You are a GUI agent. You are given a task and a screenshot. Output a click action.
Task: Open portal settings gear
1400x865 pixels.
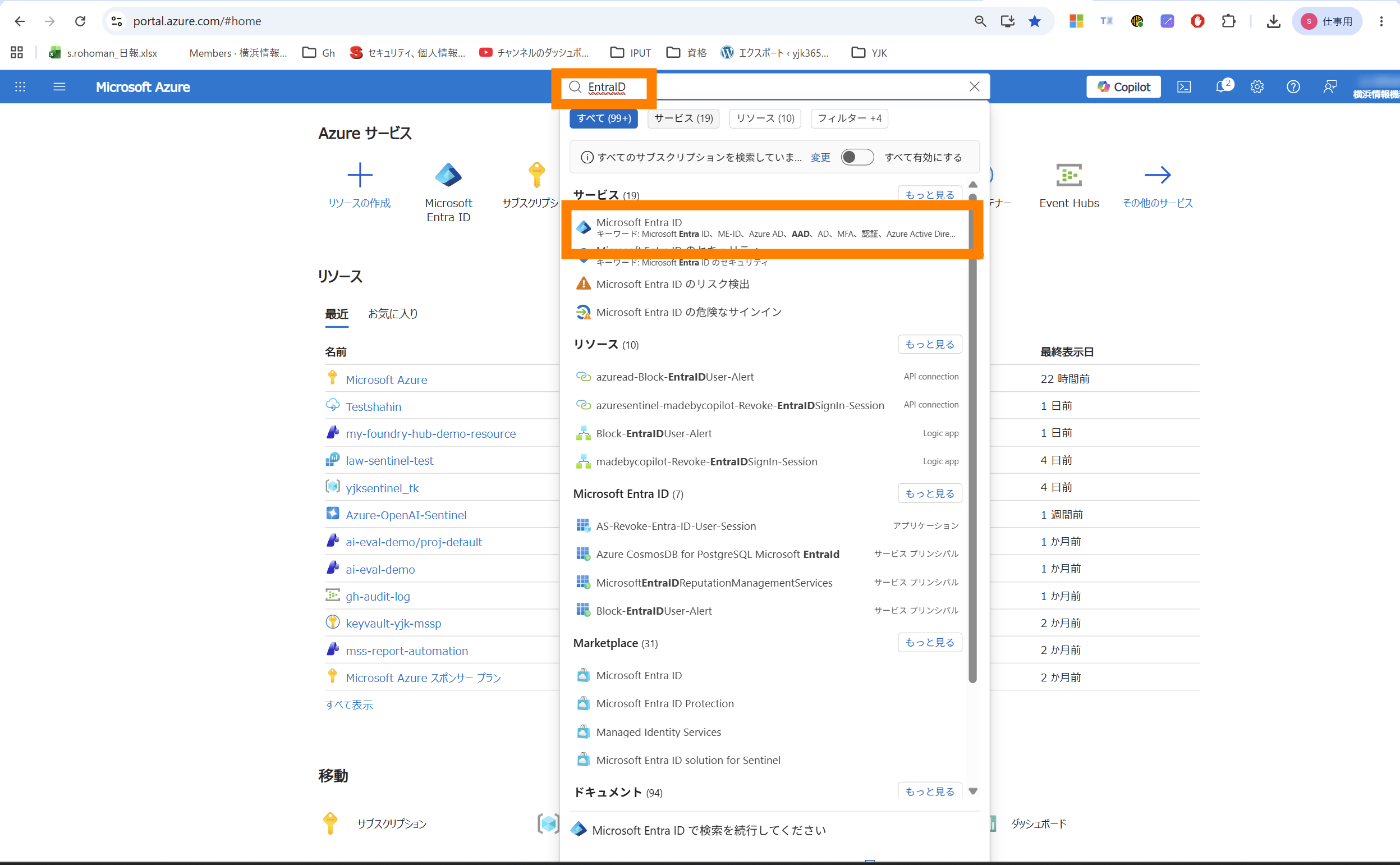pos(1257,87)
